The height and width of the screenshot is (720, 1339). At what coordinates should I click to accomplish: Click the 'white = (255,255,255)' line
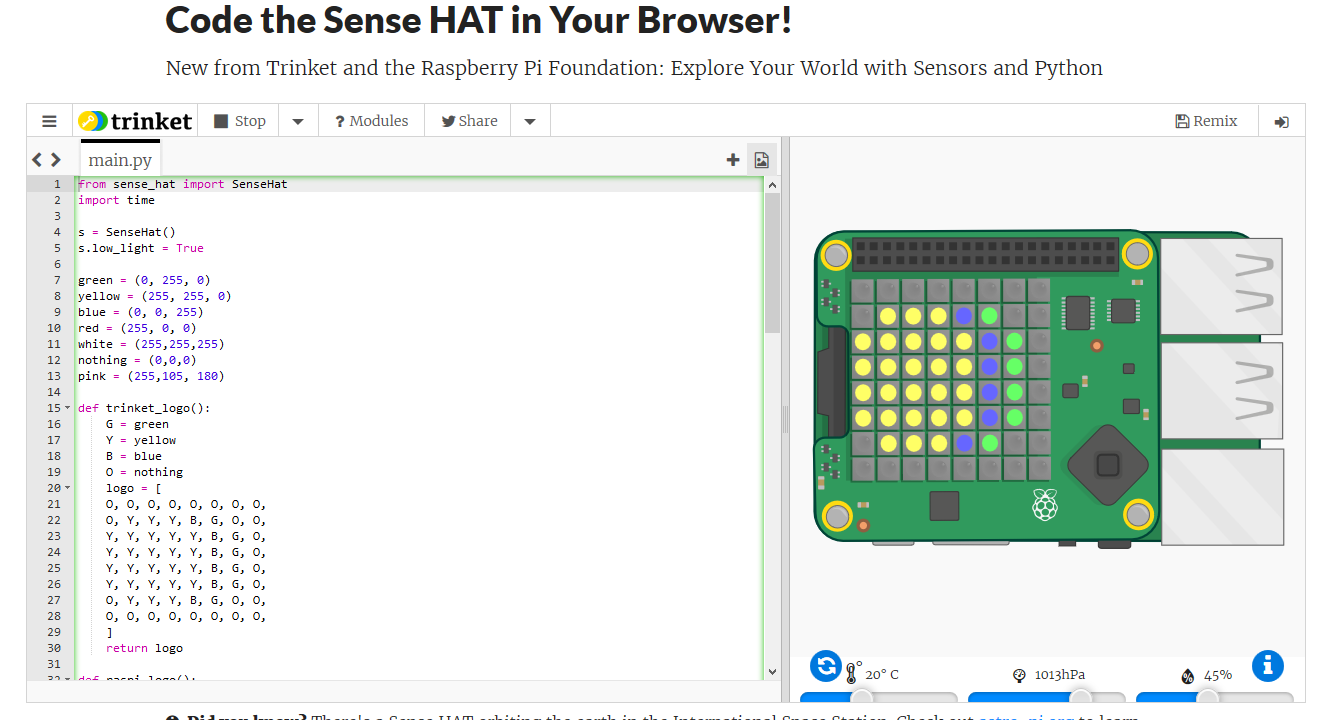point(151,344)
